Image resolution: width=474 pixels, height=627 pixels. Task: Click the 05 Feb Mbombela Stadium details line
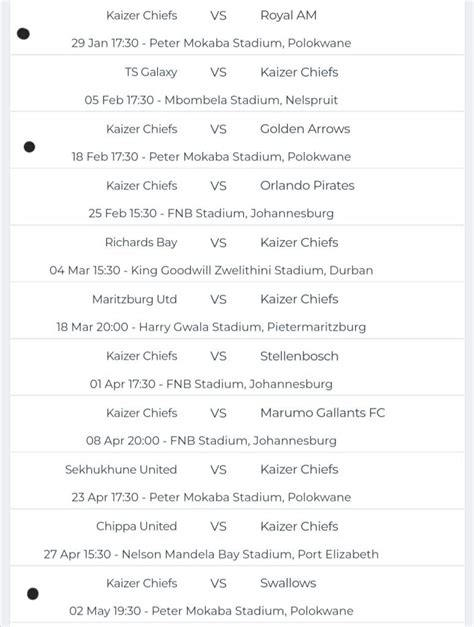[211, 100]
